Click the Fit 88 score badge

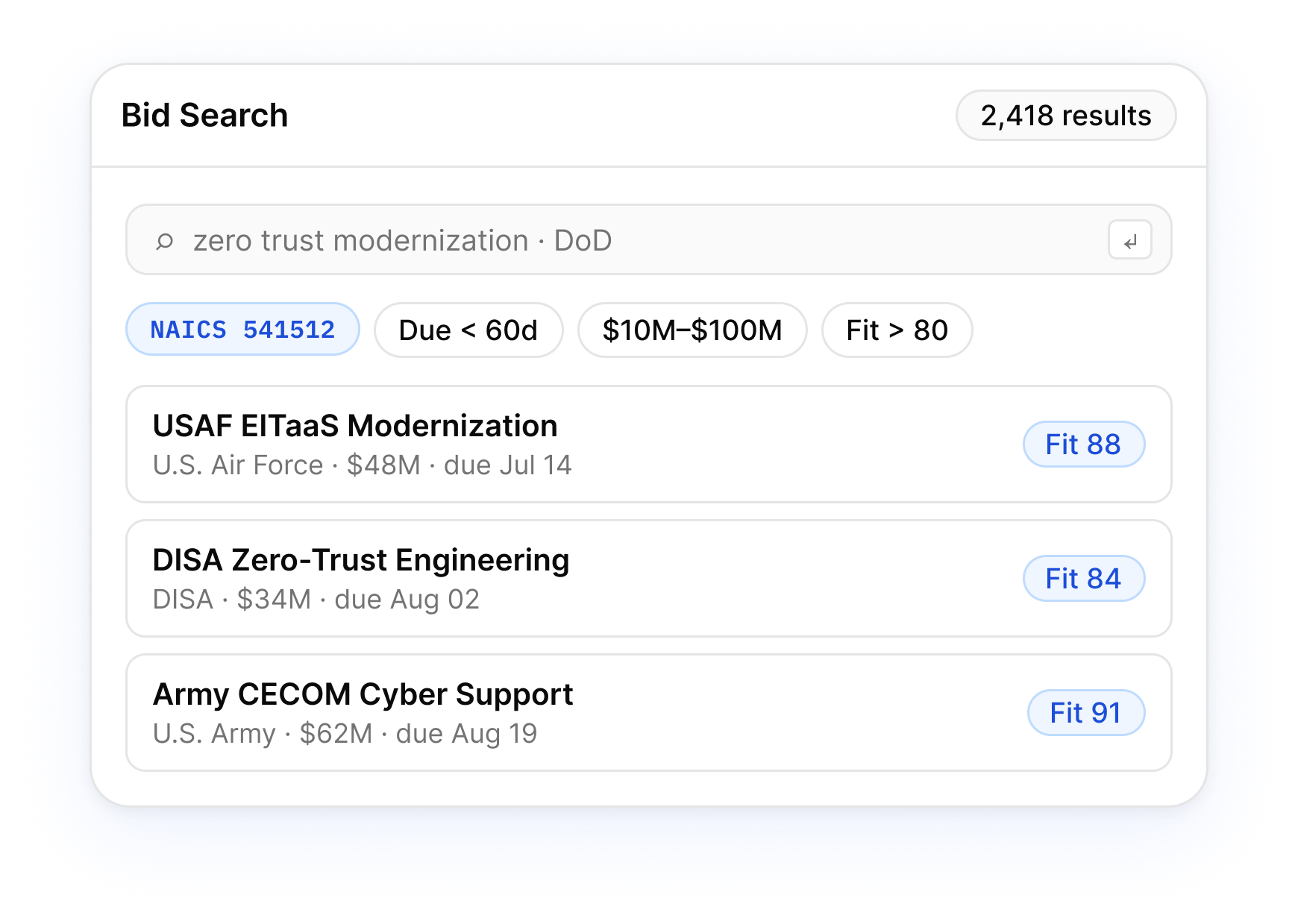pos(1083,444)
